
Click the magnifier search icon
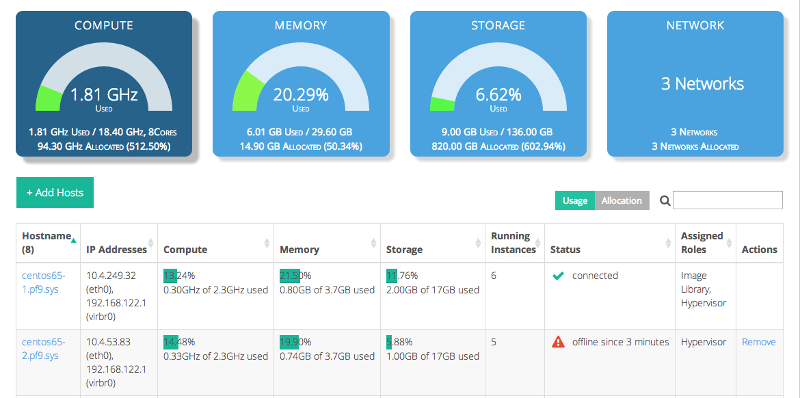coord(664,201)
